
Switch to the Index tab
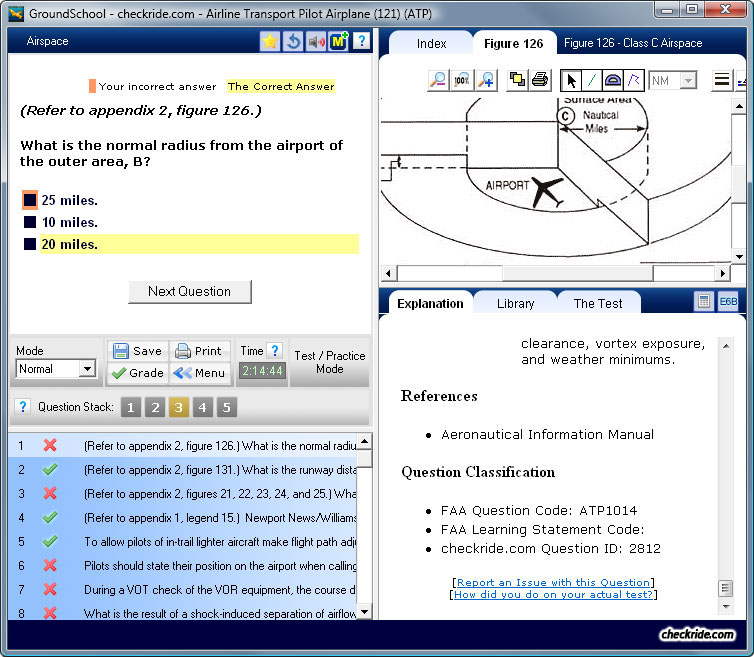point(431,44)
